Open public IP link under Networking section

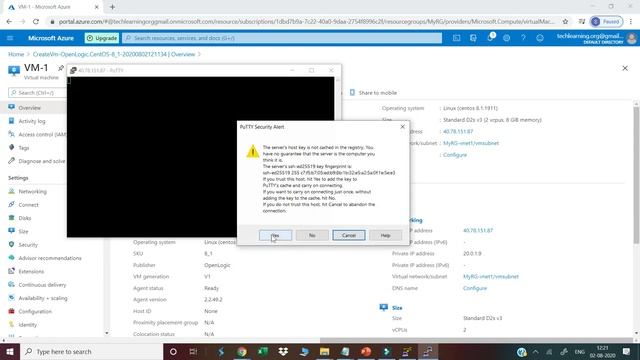(478, 231)
